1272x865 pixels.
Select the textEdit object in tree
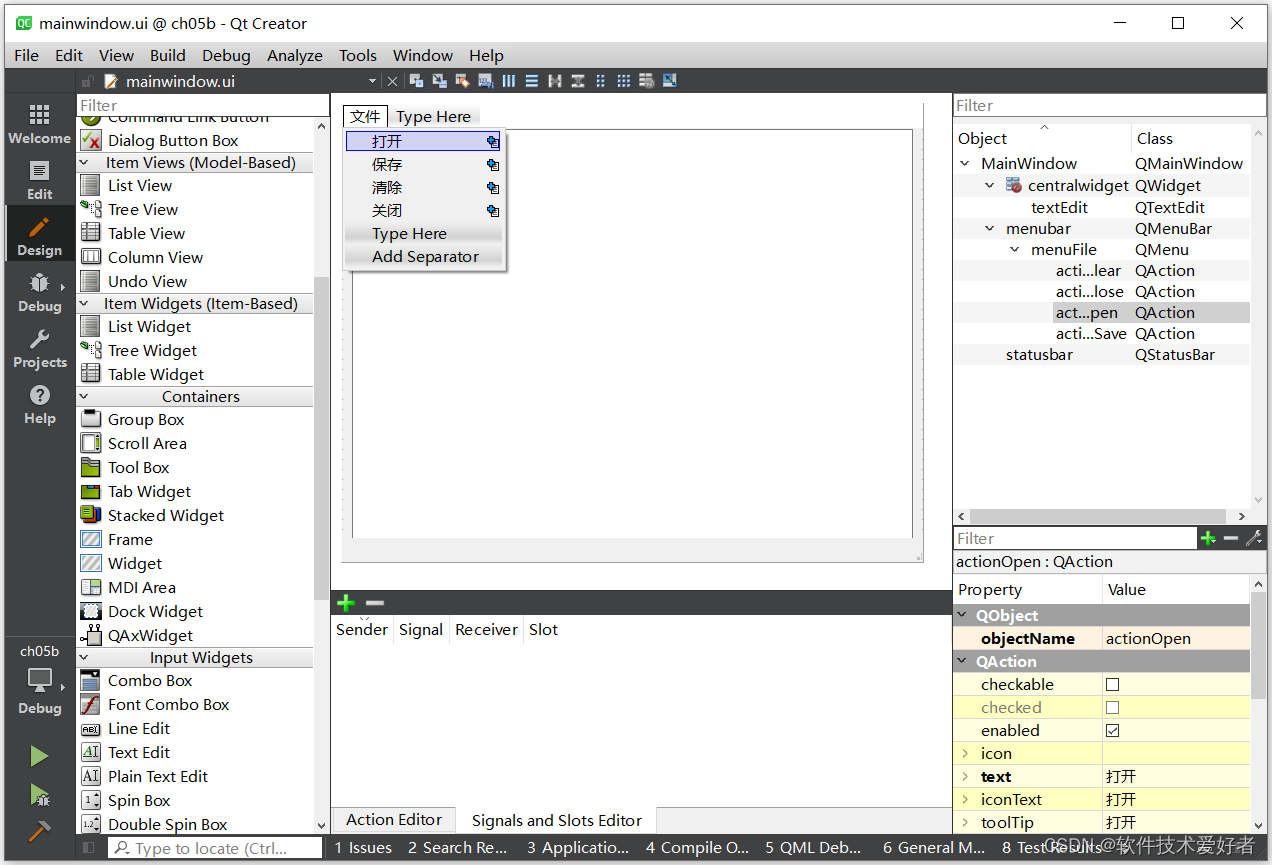[x=1060, y=208]
